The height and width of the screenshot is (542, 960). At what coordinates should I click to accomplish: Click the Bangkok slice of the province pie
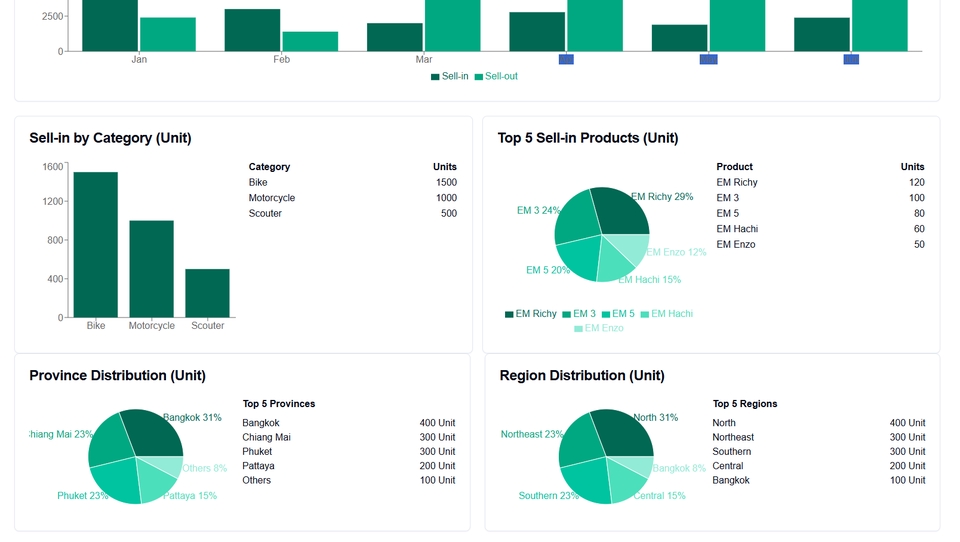155,430
